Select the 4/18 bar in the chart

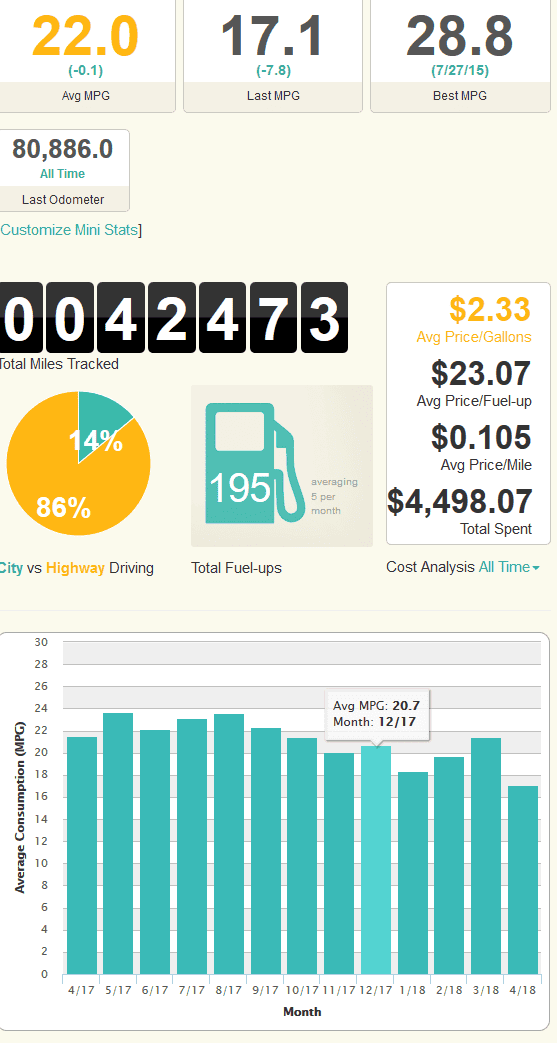[x=523, y=880]
